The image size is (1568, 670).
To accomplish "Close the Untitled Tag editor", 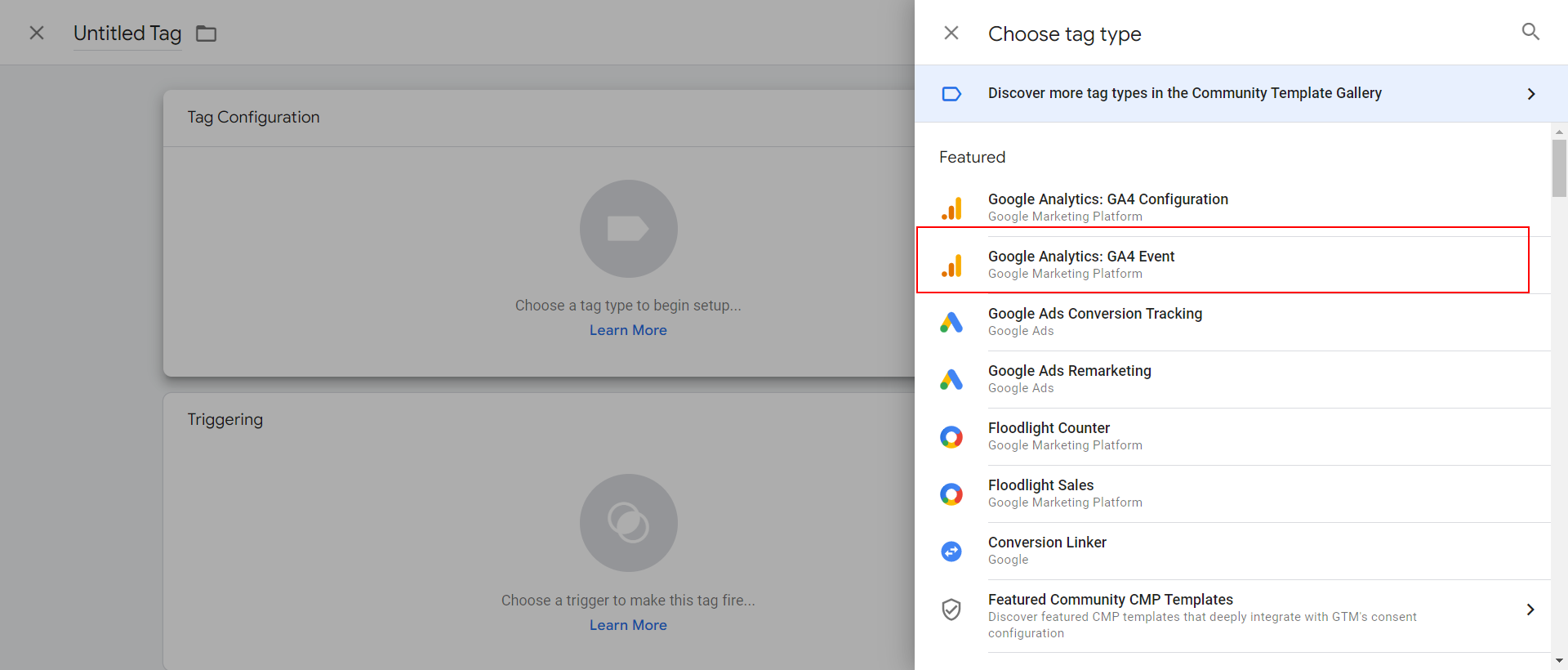I will [37, 33].
